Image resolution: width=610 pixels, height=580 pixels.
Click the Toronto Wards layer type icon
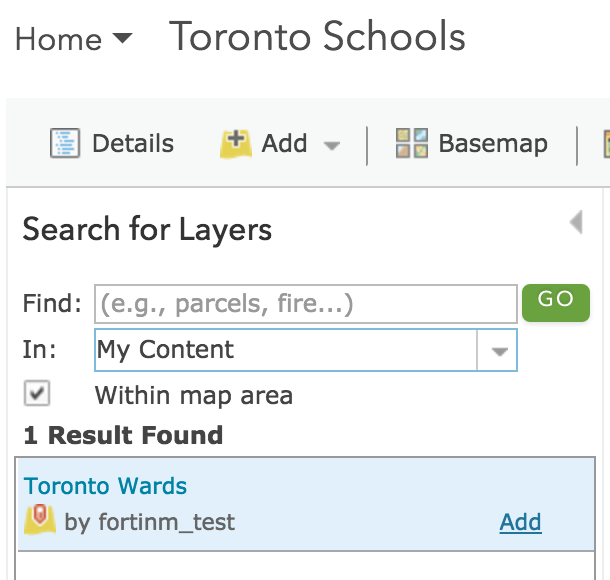40,519
